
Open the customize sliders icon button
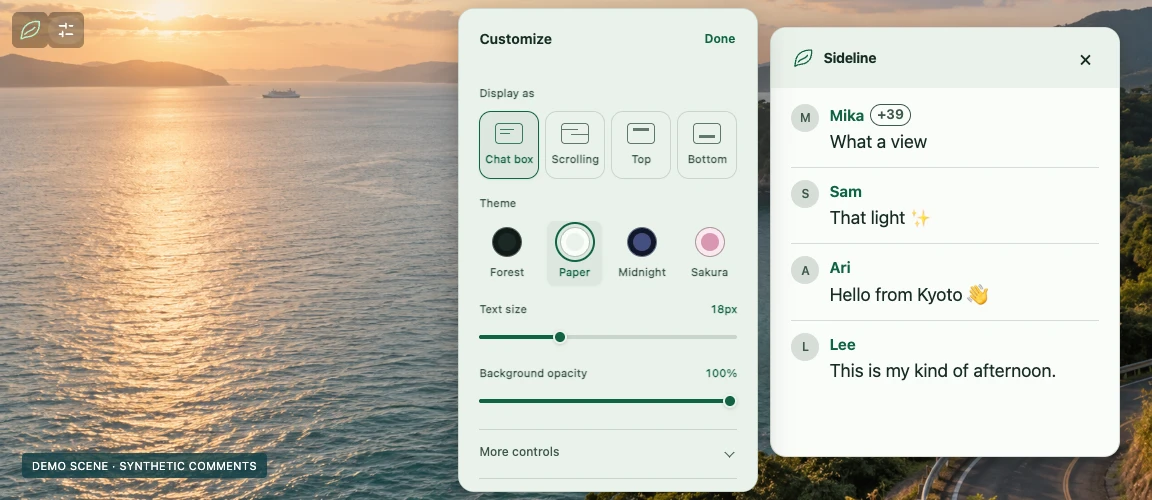pyautogui.click(x=66, y=30)
